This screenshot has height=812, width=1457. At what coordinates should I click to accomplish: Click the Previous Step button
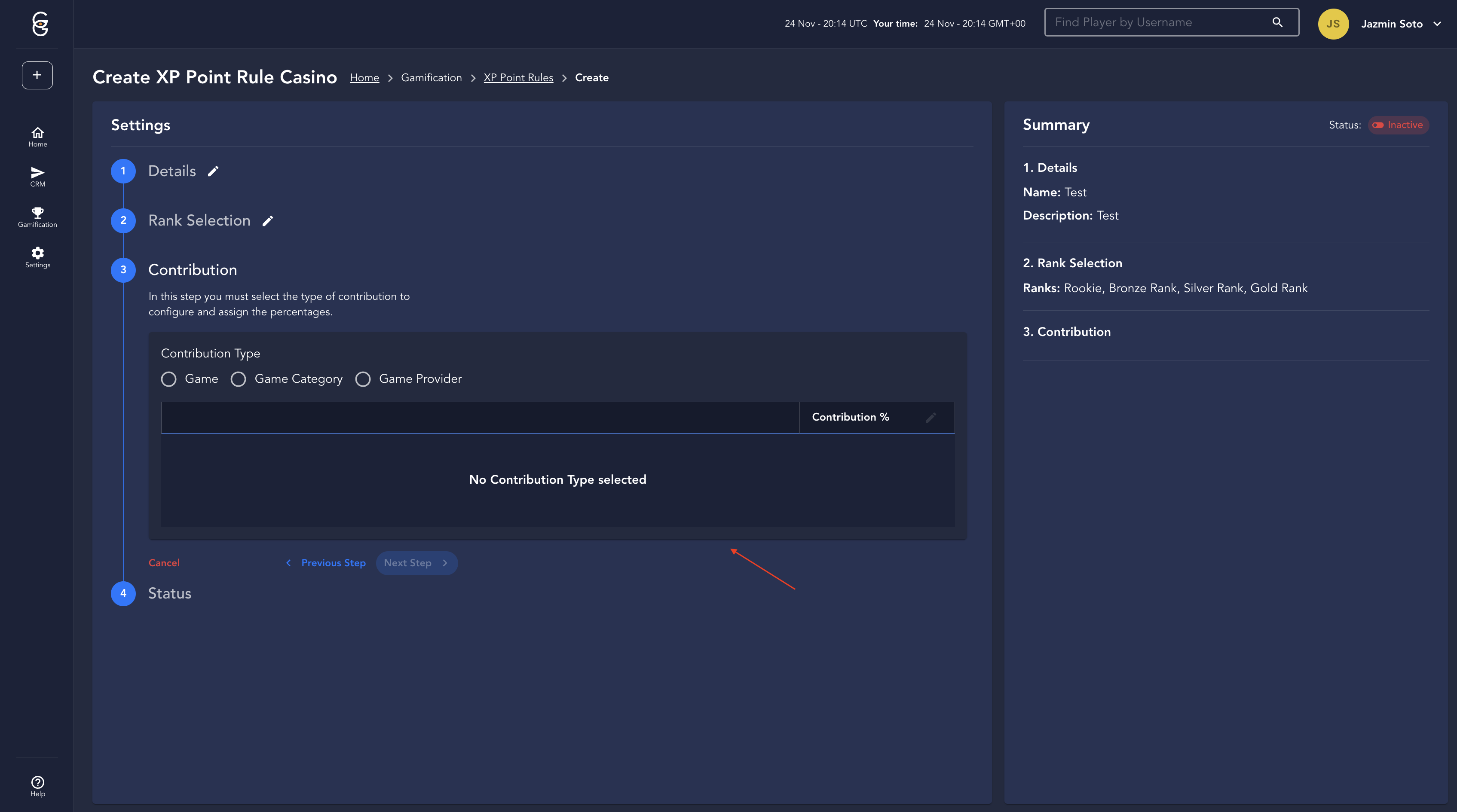coord(326,563)
